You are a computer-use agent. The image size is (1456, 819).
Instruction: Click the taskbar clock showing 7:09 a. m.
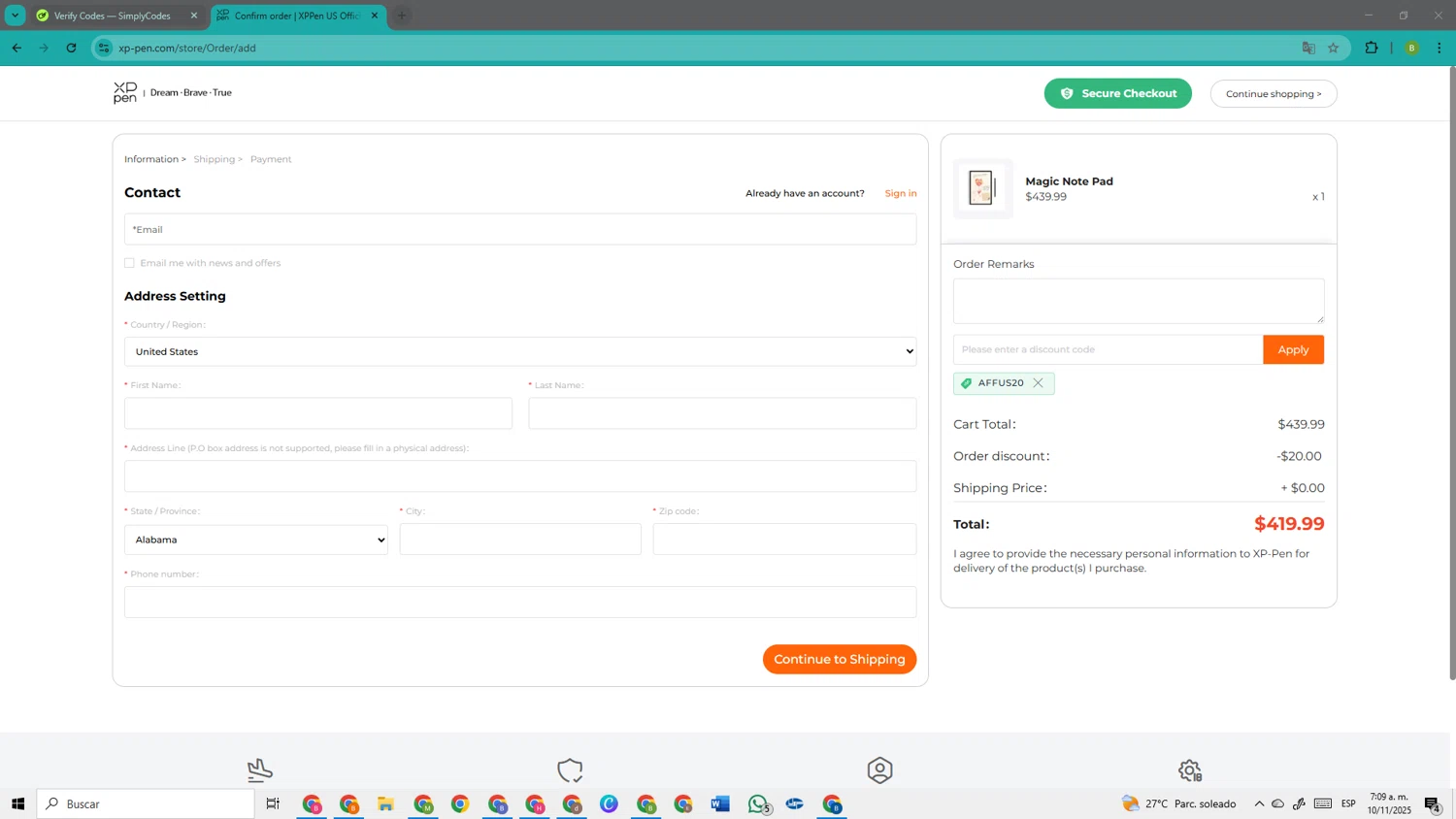[1389, 803]
